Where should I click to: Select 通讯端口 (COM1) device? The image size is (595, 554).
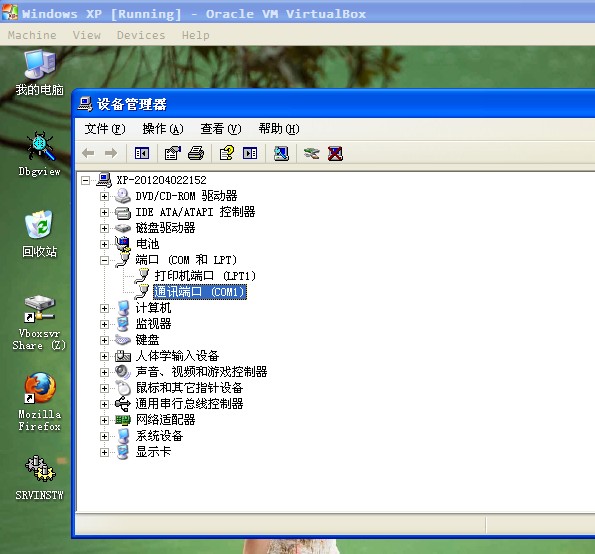200,292
